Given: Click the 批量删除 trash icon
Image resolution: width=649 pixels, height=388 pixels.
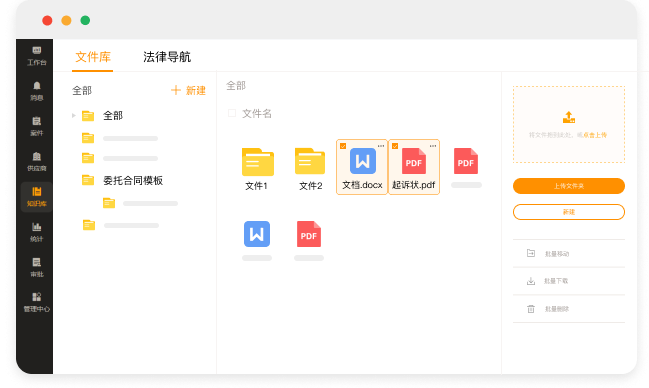Looking at the screenshot, I should [531, 309].
